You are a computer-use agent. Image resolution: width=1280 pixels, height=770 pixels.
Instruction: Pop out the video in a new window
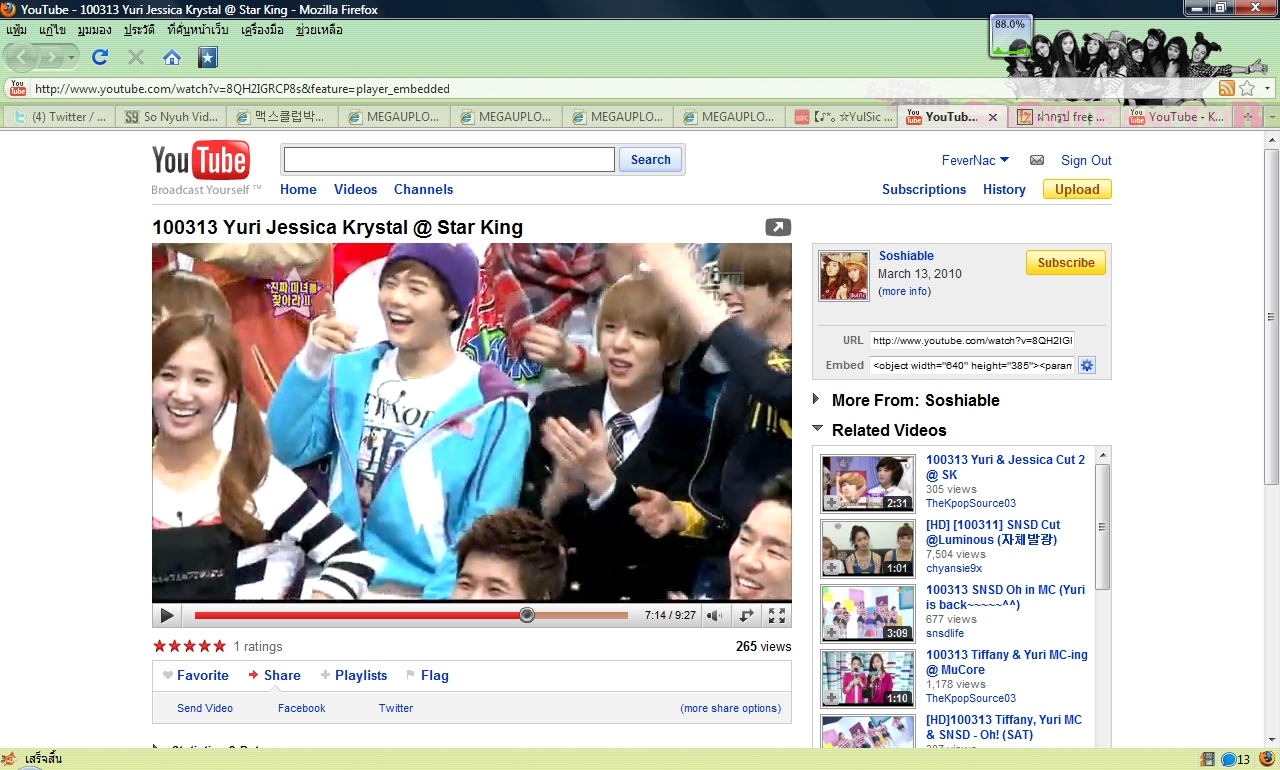tap(778, 227)
